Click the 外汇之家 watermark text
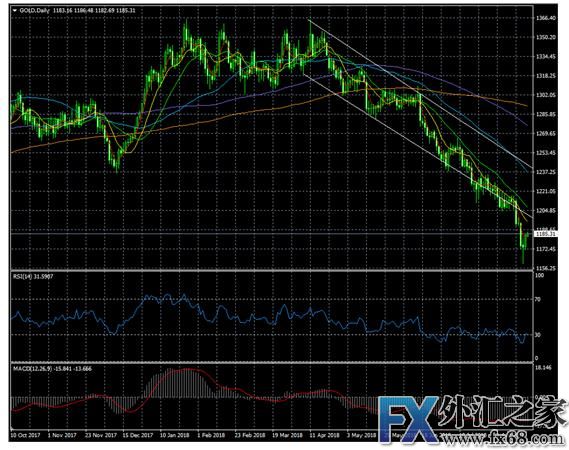Image resolution: width=569 pixels, height=450 pixels. 502,414
